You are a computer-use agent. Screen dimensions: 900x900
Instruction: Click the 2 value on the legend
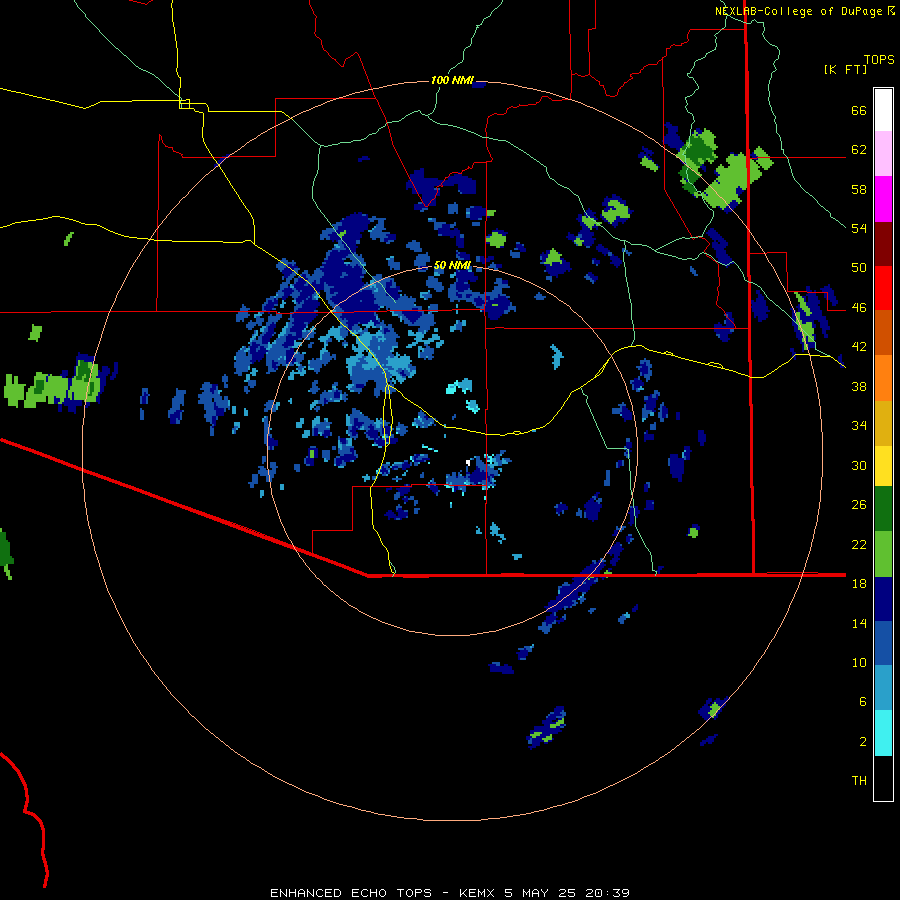[863, 742]
